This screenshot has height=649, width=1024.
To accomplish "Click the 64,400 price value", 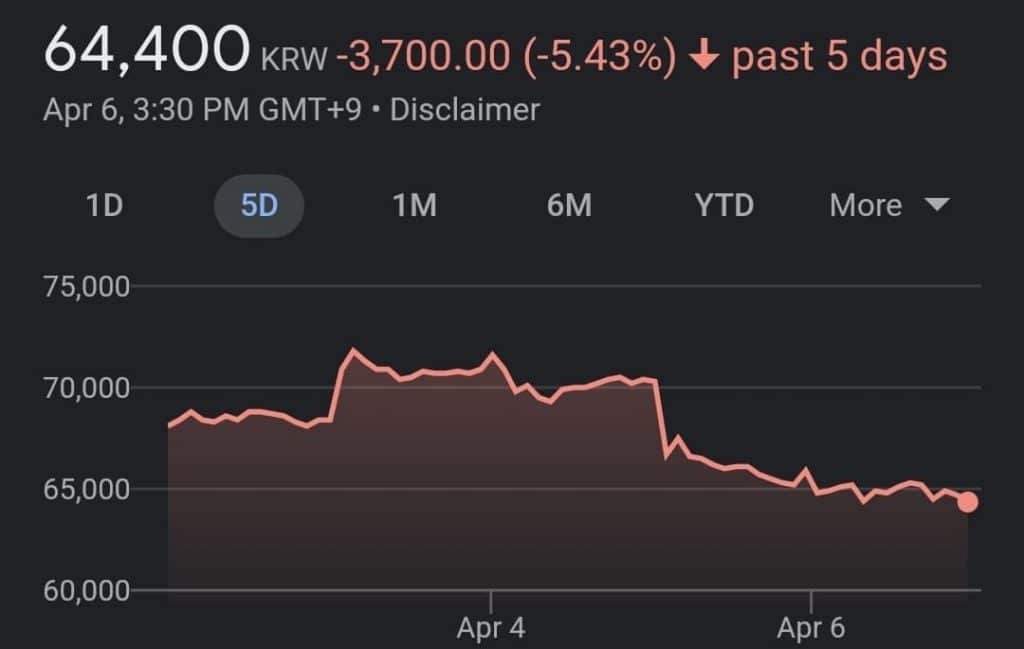I will pos(146,50).
